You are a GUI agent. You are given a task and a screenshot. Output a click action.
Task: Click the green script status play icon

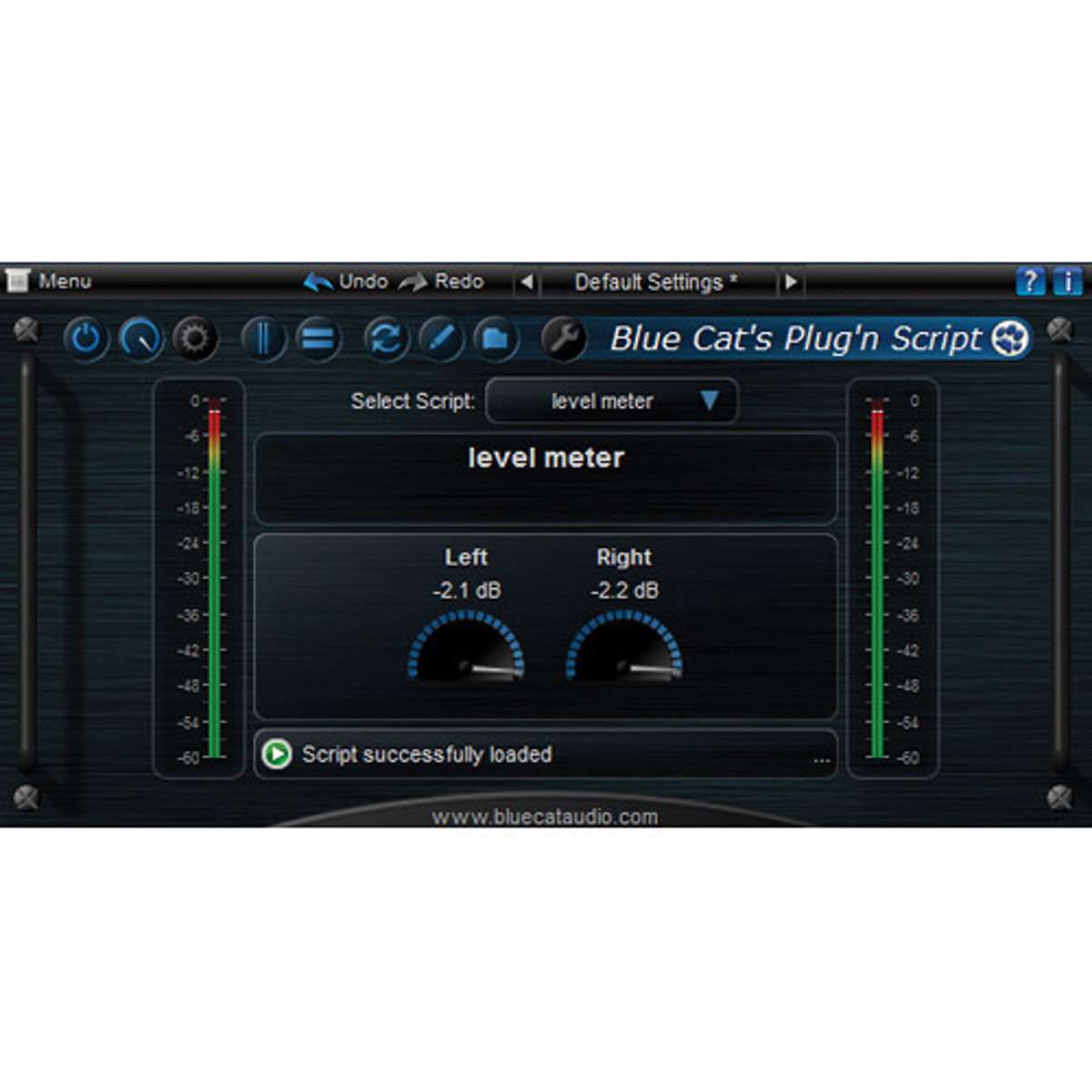(277, 754)
